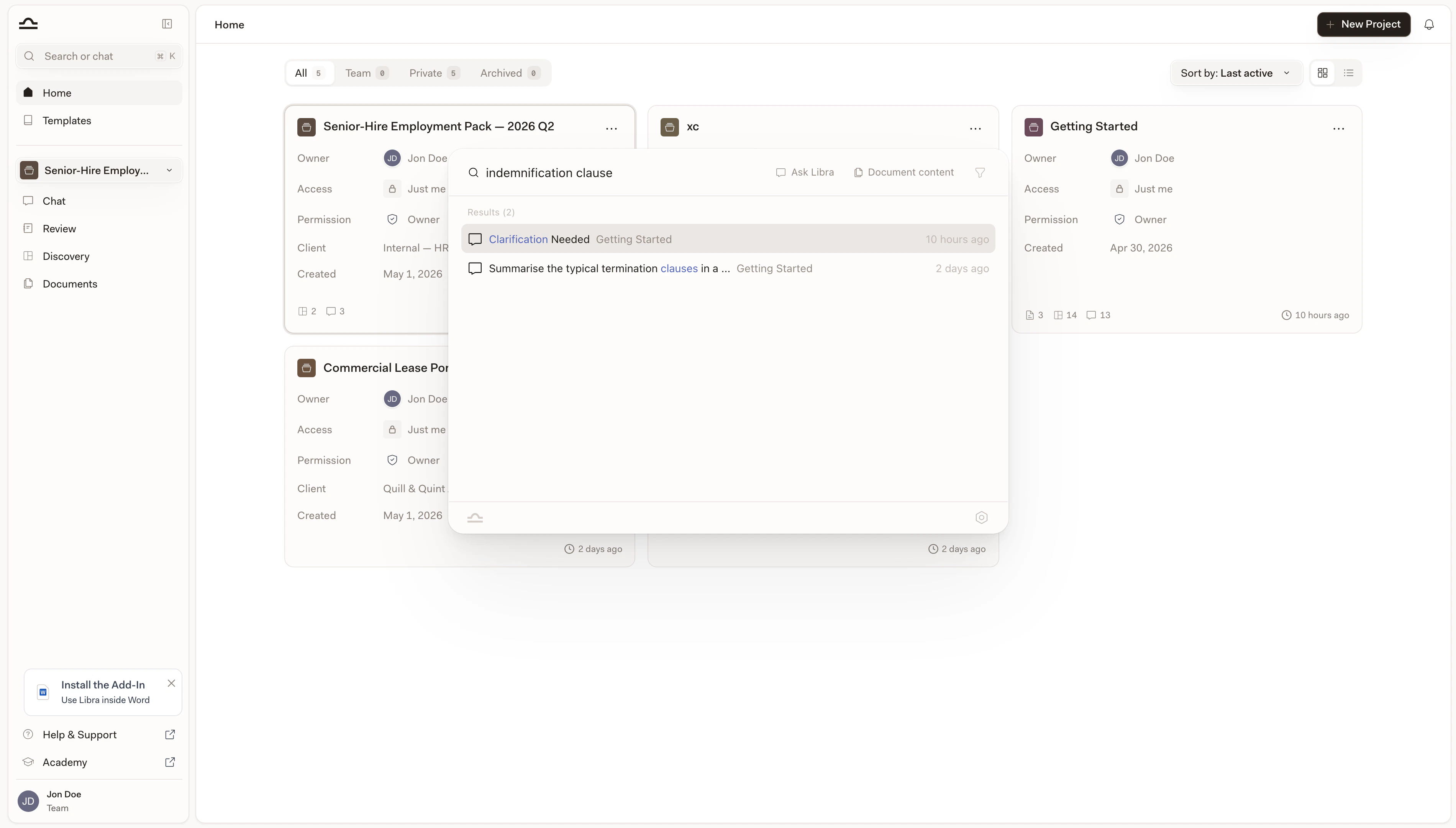The image size is (1456, 828).
Task: Open Summarise the typical termination clauses result
Action: pos(728,268)
